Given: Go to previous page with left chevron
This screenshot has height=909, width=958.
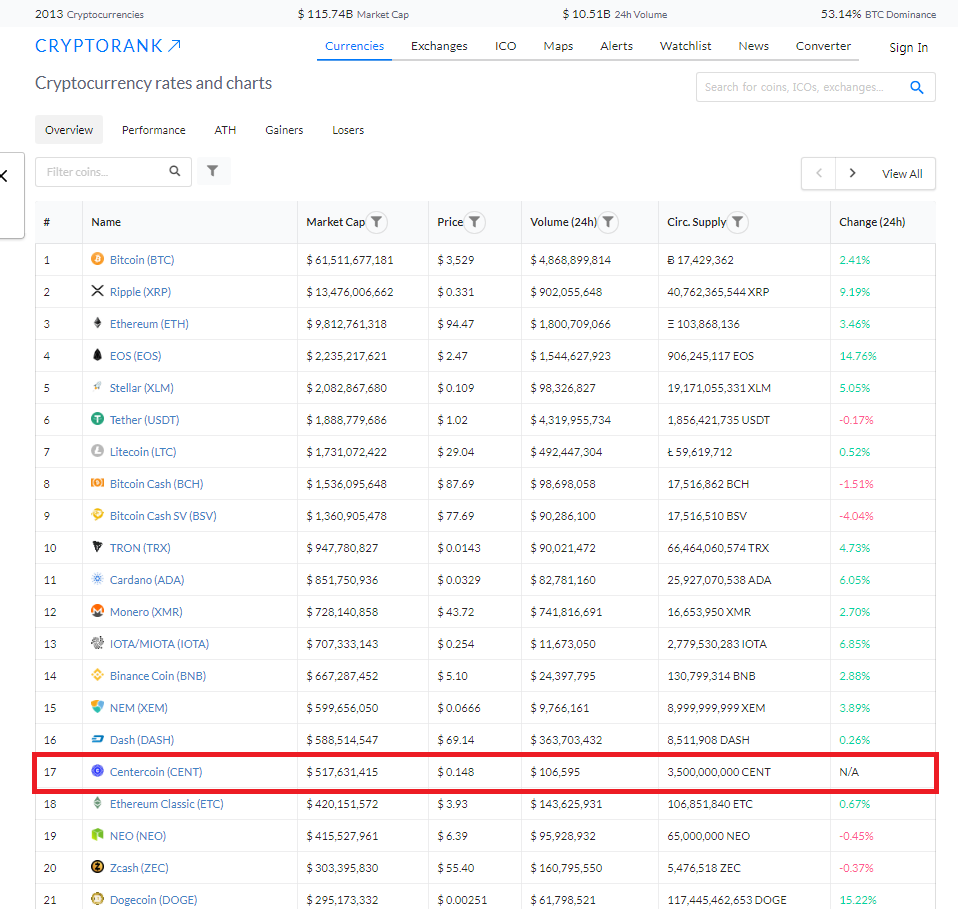Looking at the screenshot, I should tap(819, 173).
